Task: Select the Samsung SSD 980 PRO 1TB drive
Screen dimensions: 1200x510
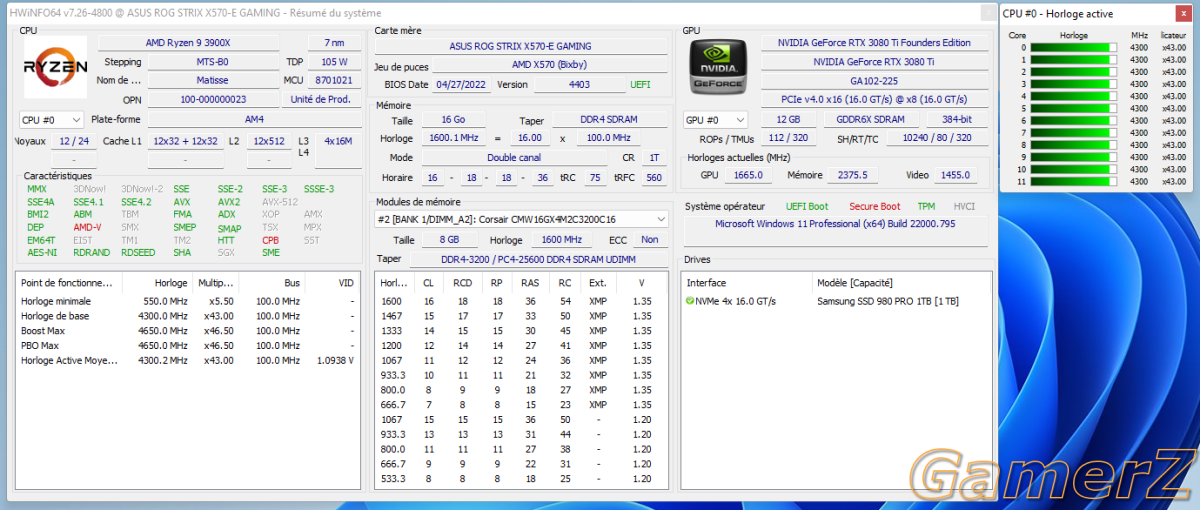Action: tap(888, 301)
